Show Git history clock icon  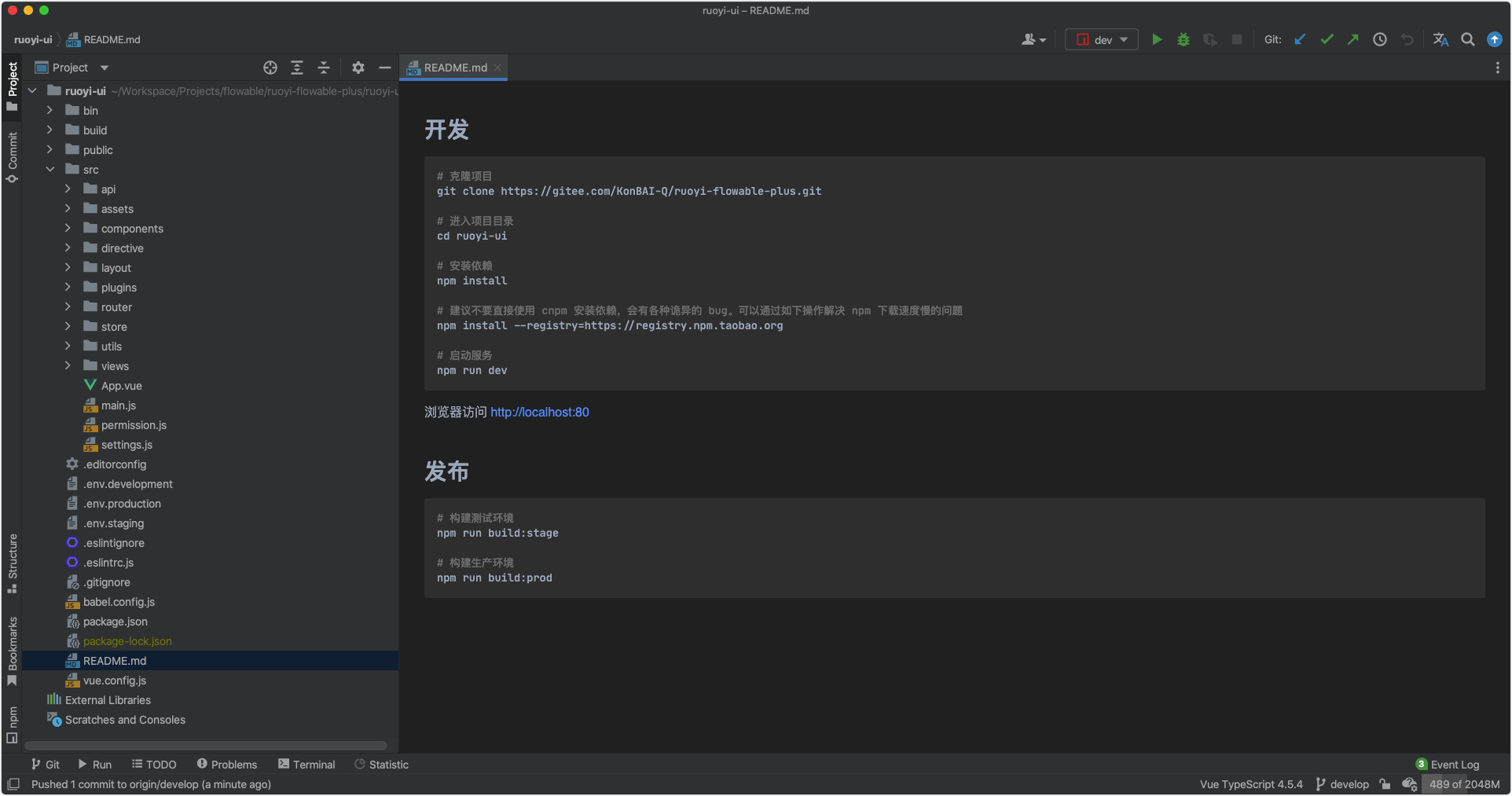[x=1380, y=39]
